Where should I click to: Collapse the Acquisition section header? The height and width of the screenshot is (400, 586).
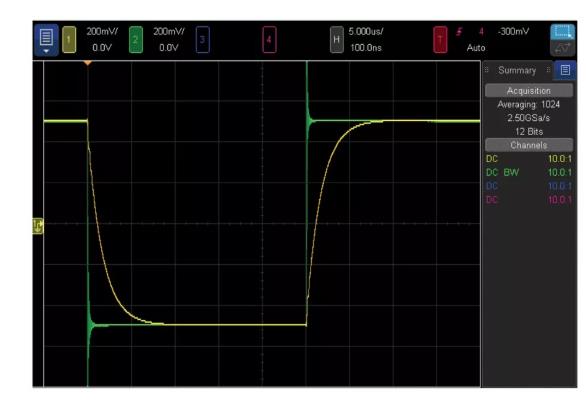528,90
